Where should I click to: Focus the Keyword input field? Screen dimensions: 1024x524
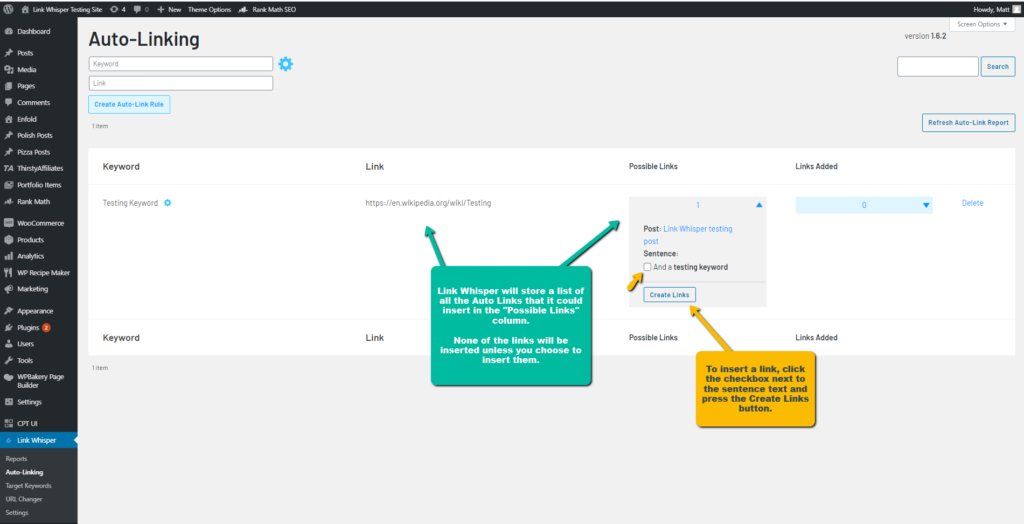coord(181,63)
